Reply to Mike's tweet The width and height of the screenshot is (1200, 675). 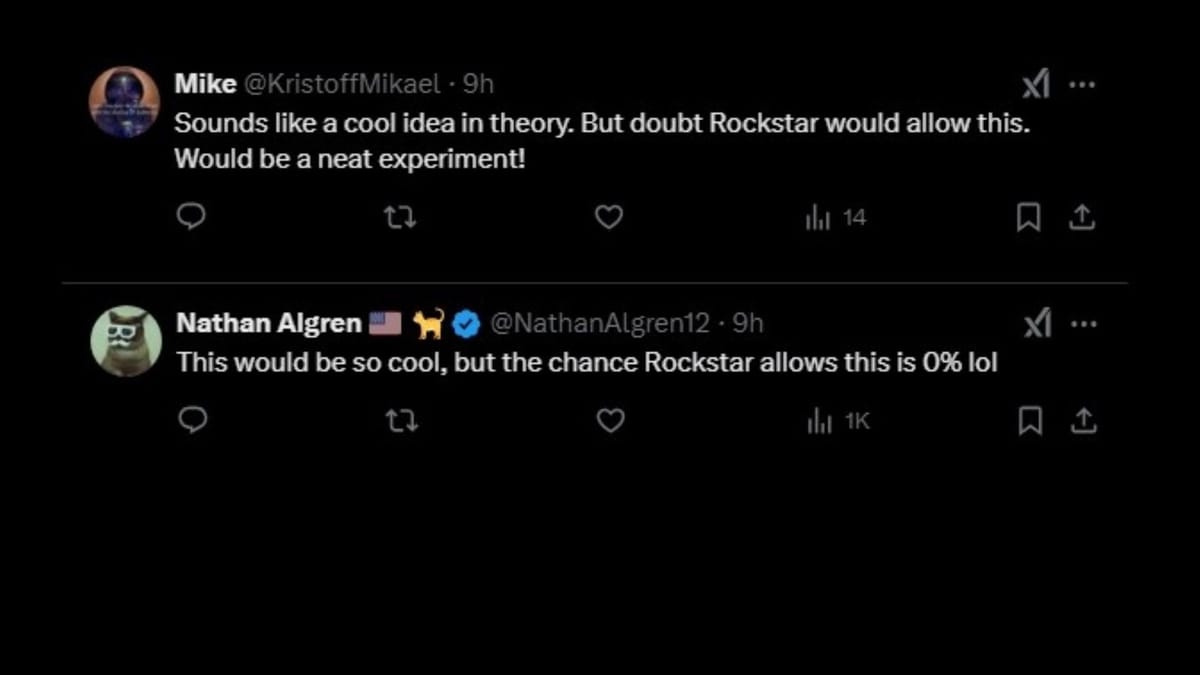pyautogui.click(x=191, y=217)
